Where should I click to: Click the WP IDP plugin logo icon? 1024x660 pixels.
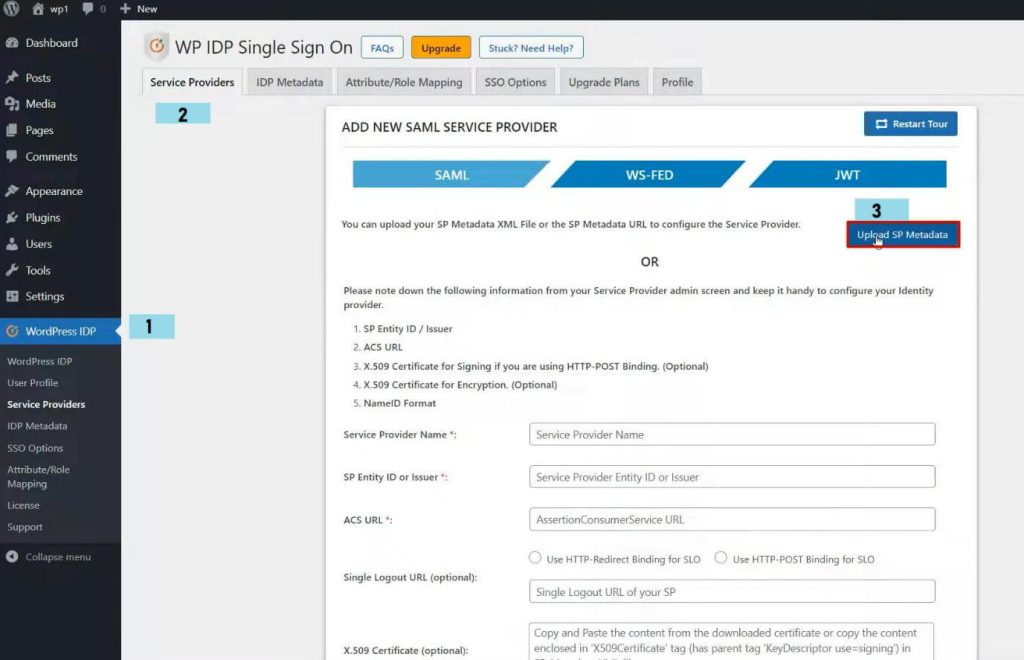[x=156, y=46]
